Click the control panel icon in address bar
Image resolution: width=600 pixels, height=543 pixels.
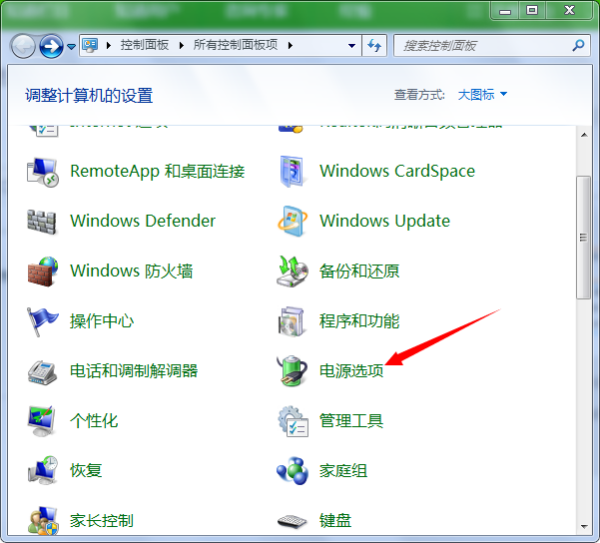(90, 45)
